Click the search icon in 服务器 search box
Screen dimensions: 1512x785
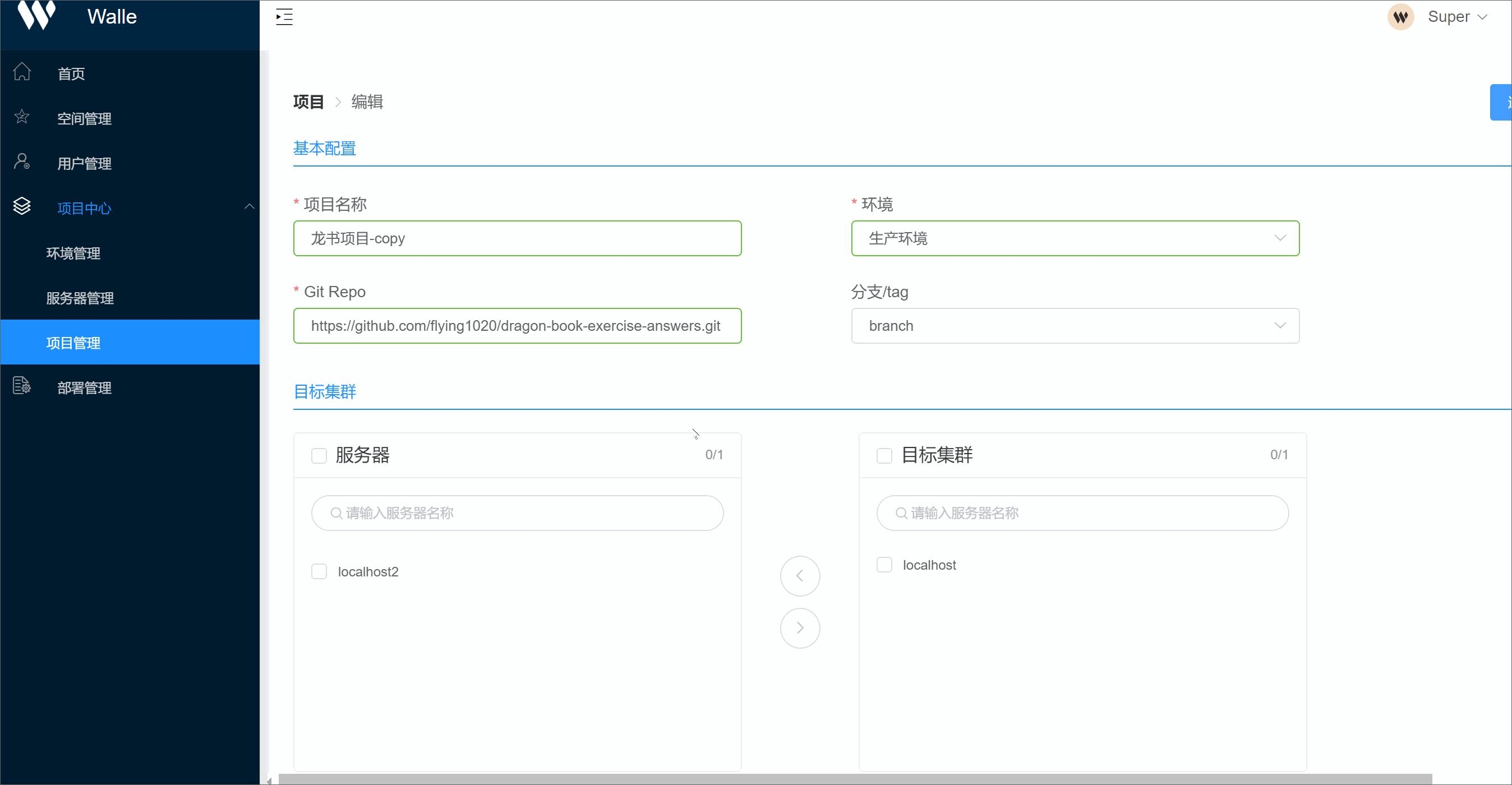(336, 514)
